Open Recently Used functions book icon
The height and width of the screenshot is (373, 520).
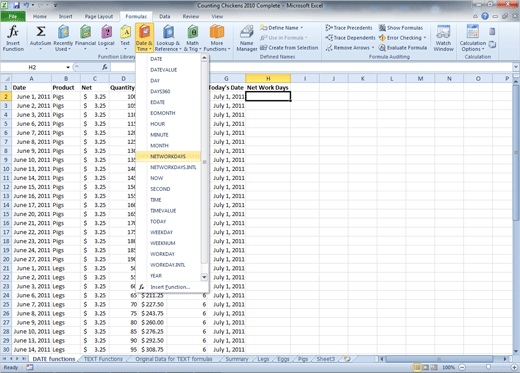[63, 32]
